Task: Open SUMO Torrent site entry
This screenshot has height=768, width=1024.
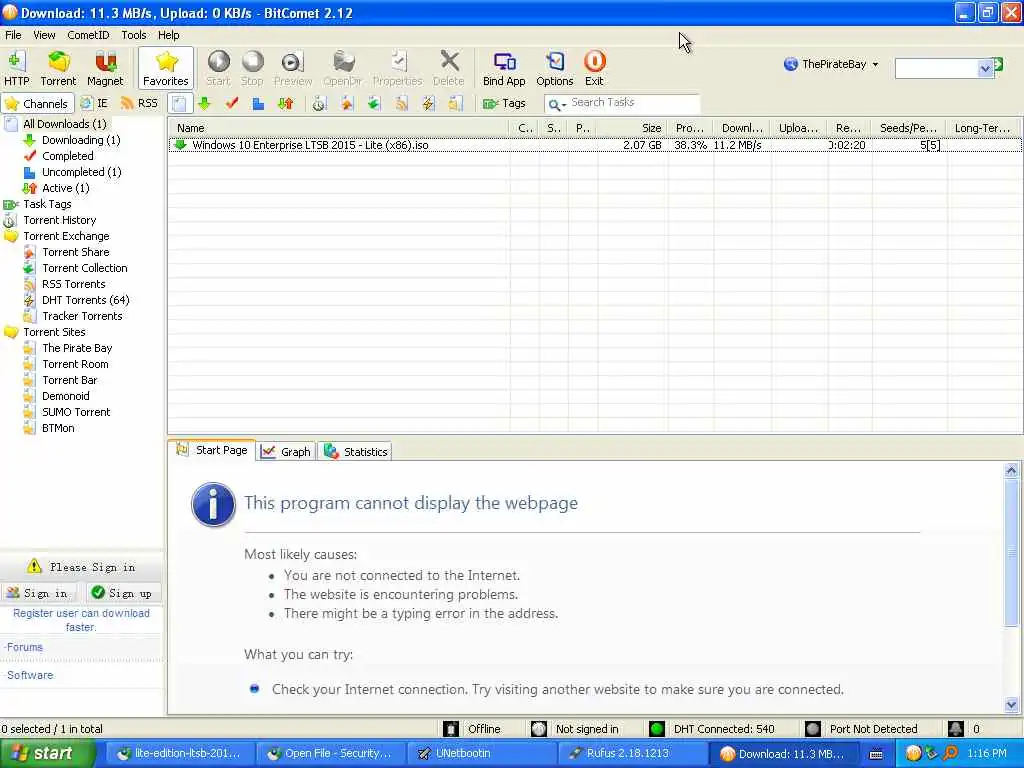Action: (x=76, y=412)
